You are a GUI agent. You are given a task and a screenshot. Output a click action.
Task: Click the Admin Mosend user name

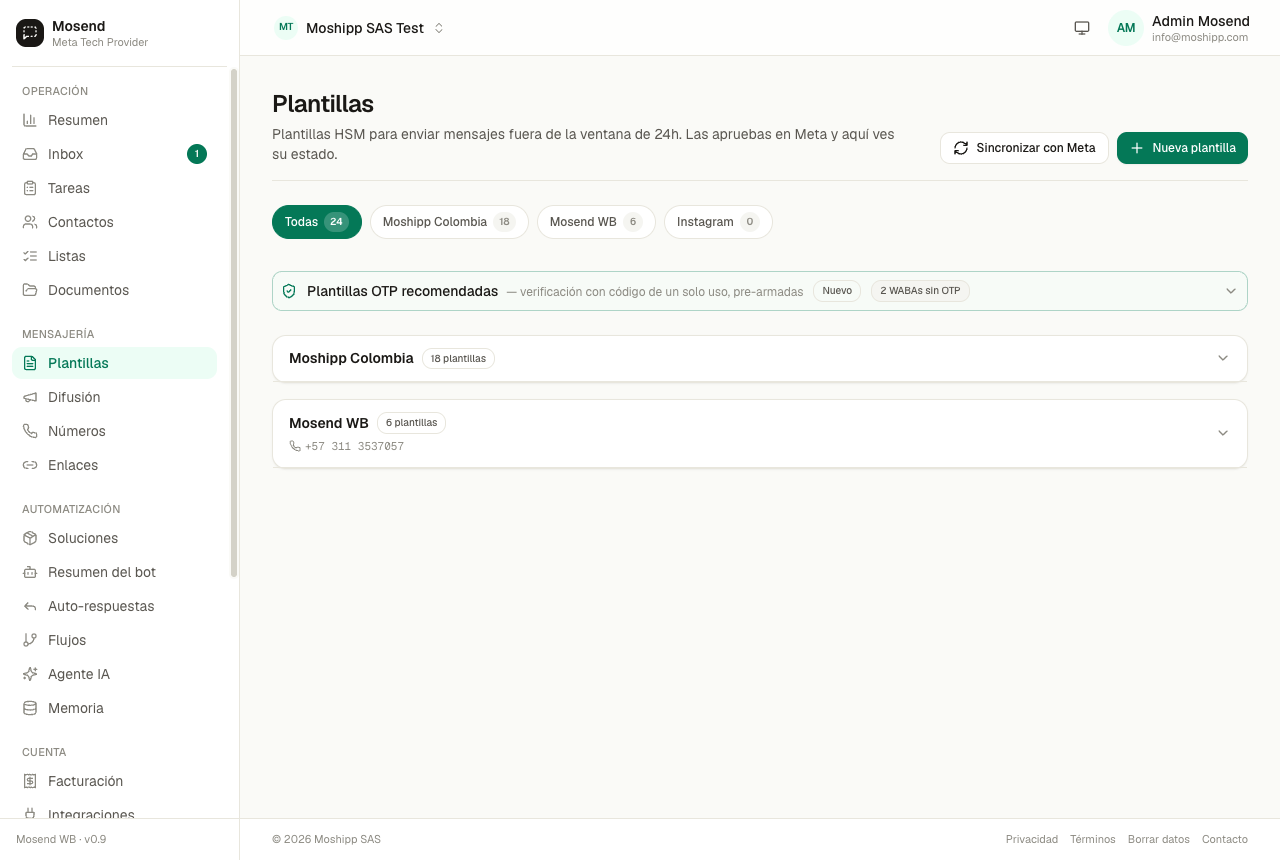1201,21
